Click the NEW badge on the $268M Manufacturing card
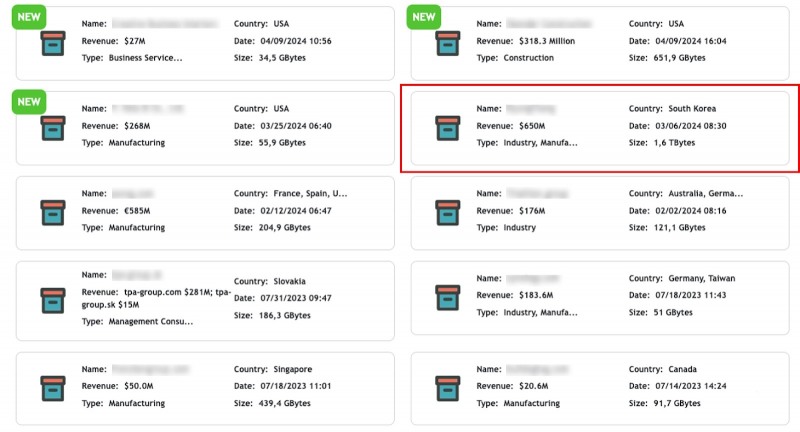The width and height of the screenshot is (800, 432). [x=29, y=101]
